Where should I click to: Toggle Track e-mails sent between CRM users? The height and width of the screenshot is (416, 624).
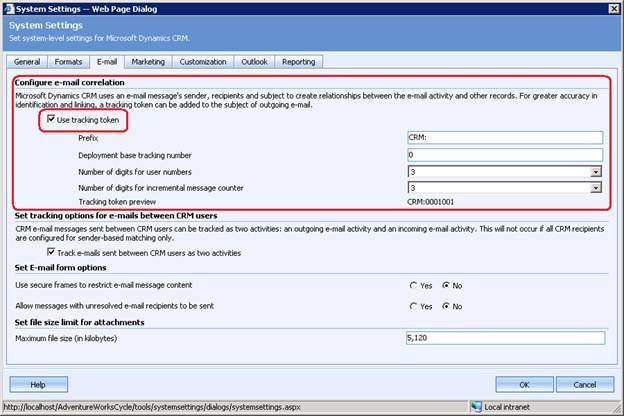[x=51, y=253]
